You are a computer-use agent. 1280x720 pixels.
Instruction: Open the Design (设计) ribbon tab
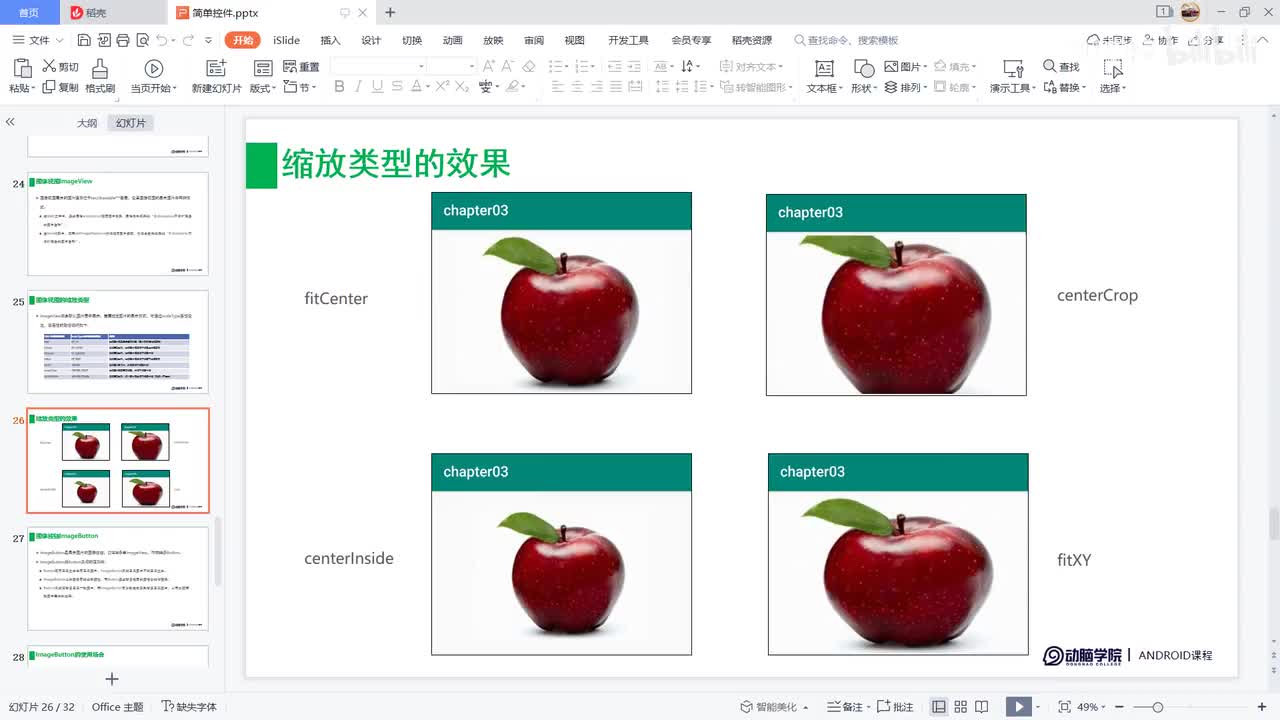click(371, 40)
